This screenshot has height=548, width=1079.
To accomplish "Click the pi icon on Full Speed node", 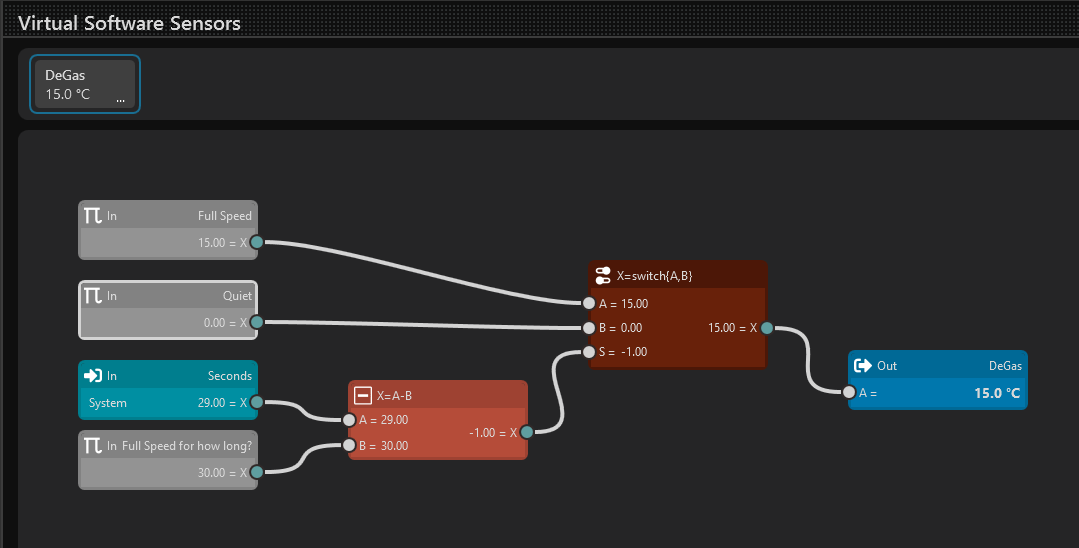I will [92, 215].
